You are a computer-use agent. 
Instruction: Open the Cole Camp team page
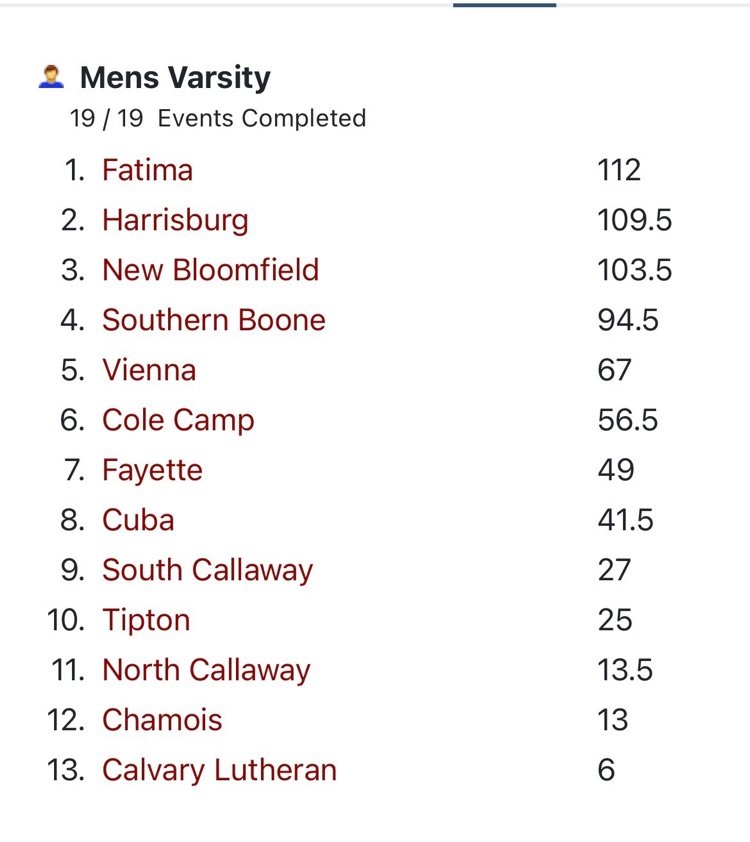[x=178, y=420]
